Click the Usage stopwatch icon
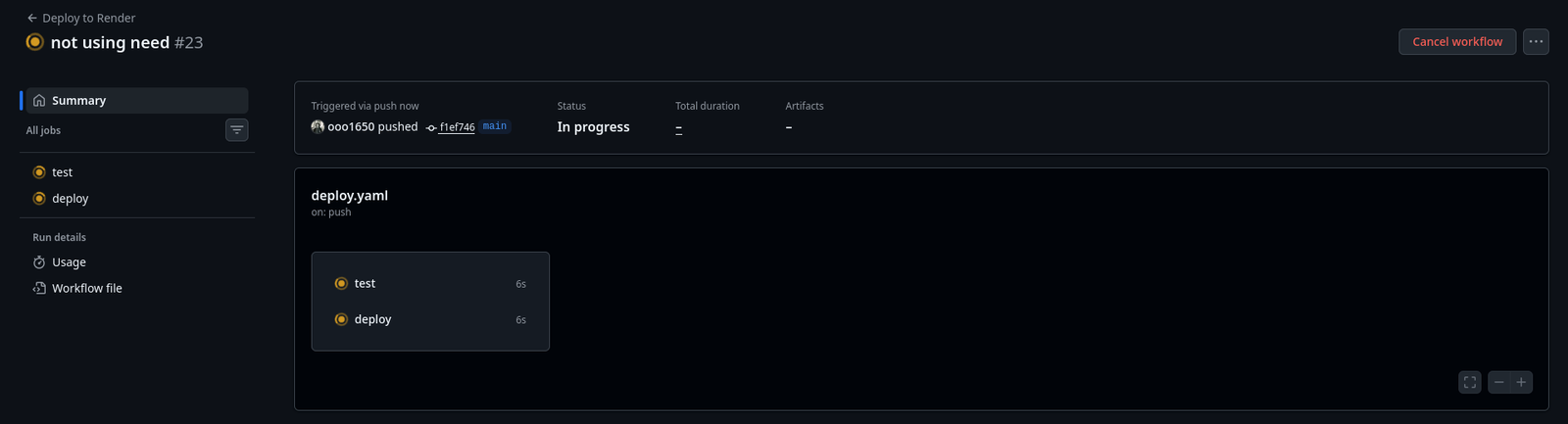 click(x=39, y=262)
